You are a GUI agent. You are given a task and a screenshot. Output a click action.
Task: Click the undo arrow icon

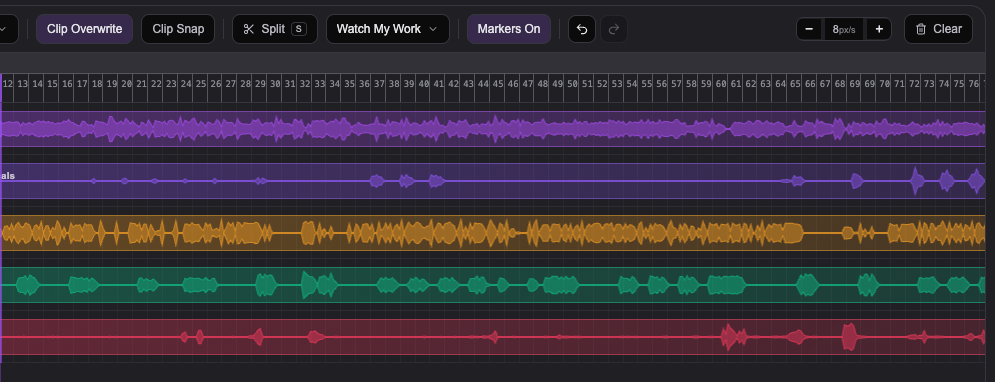582,29
